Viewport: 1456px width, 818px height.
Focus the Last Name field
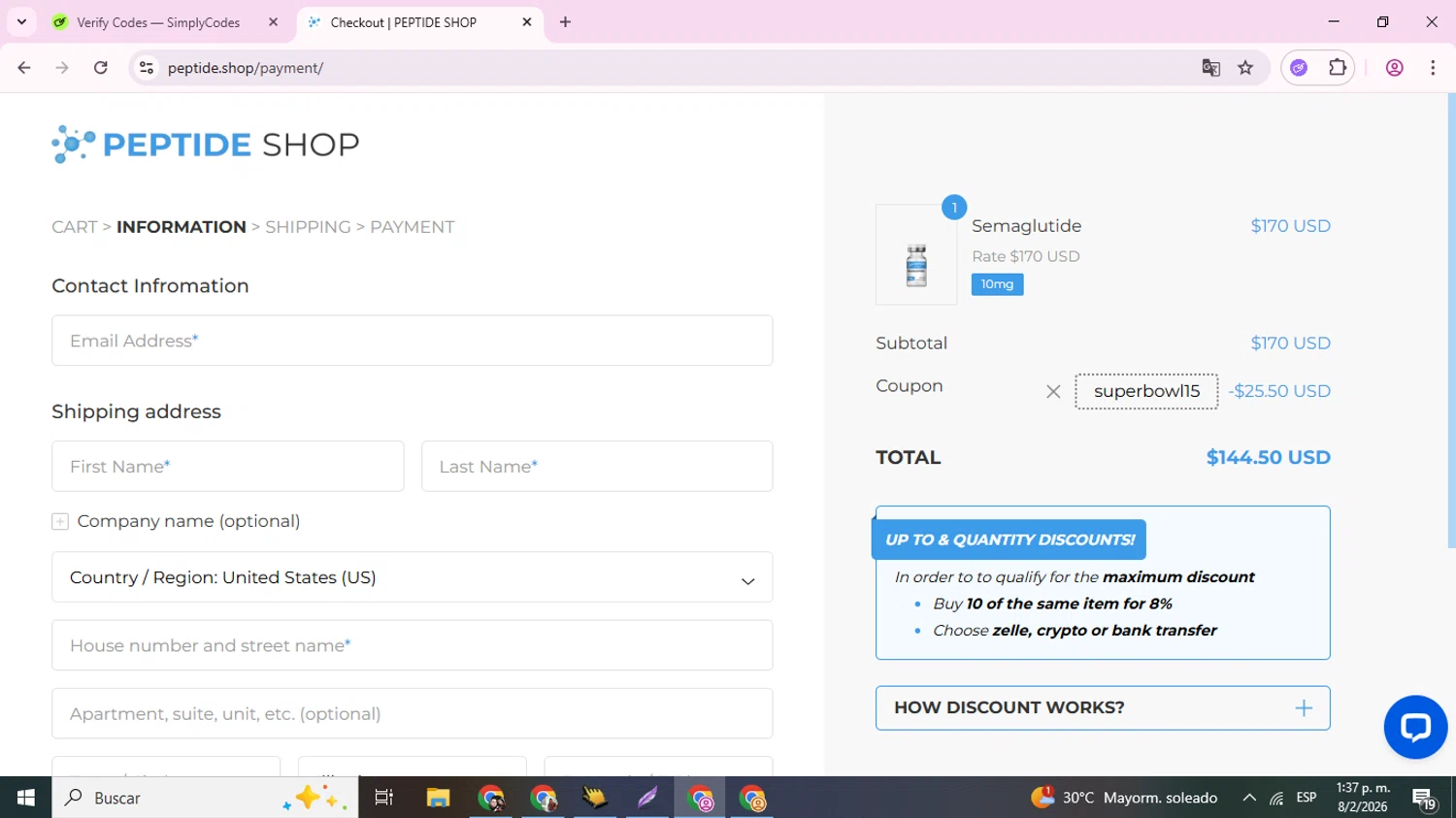point(597,467)
